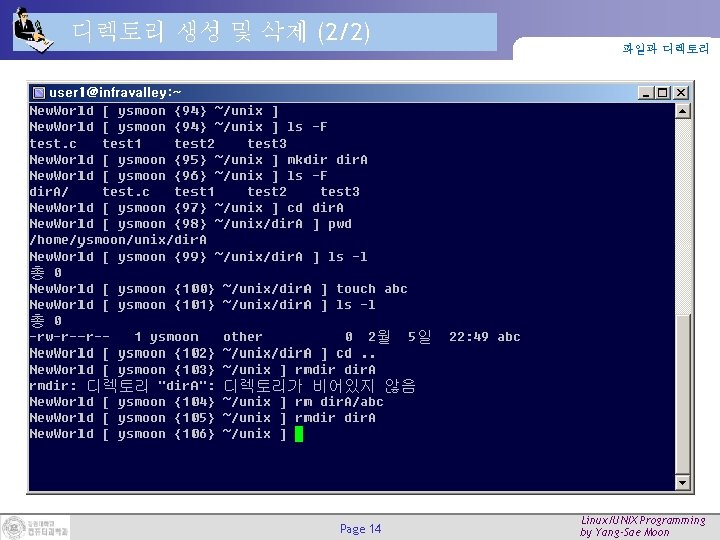Click the 'Page 14' footer text

coord(360,529)
